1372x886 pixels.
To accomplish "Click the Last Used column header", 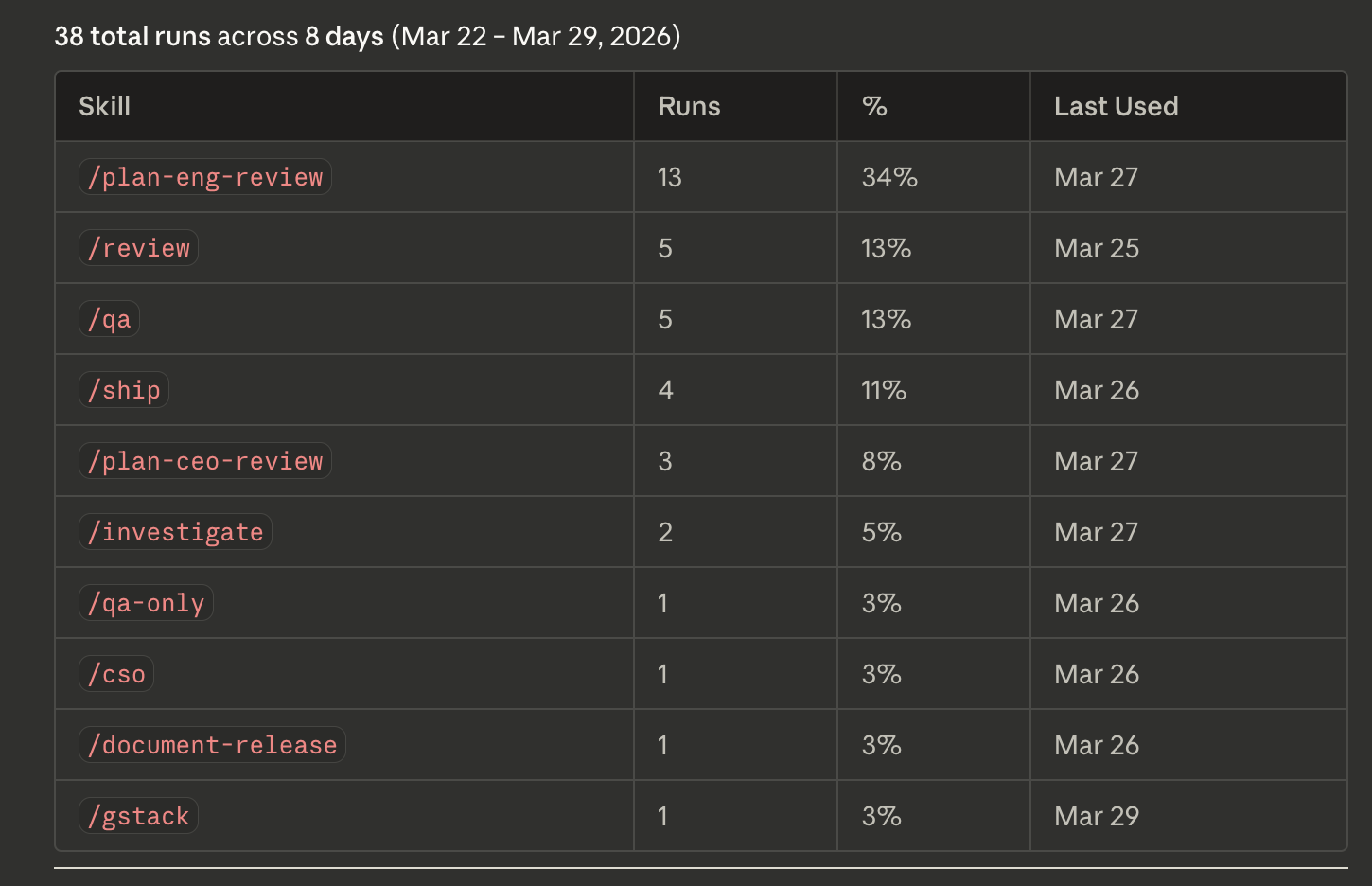I will [1117, 106].
